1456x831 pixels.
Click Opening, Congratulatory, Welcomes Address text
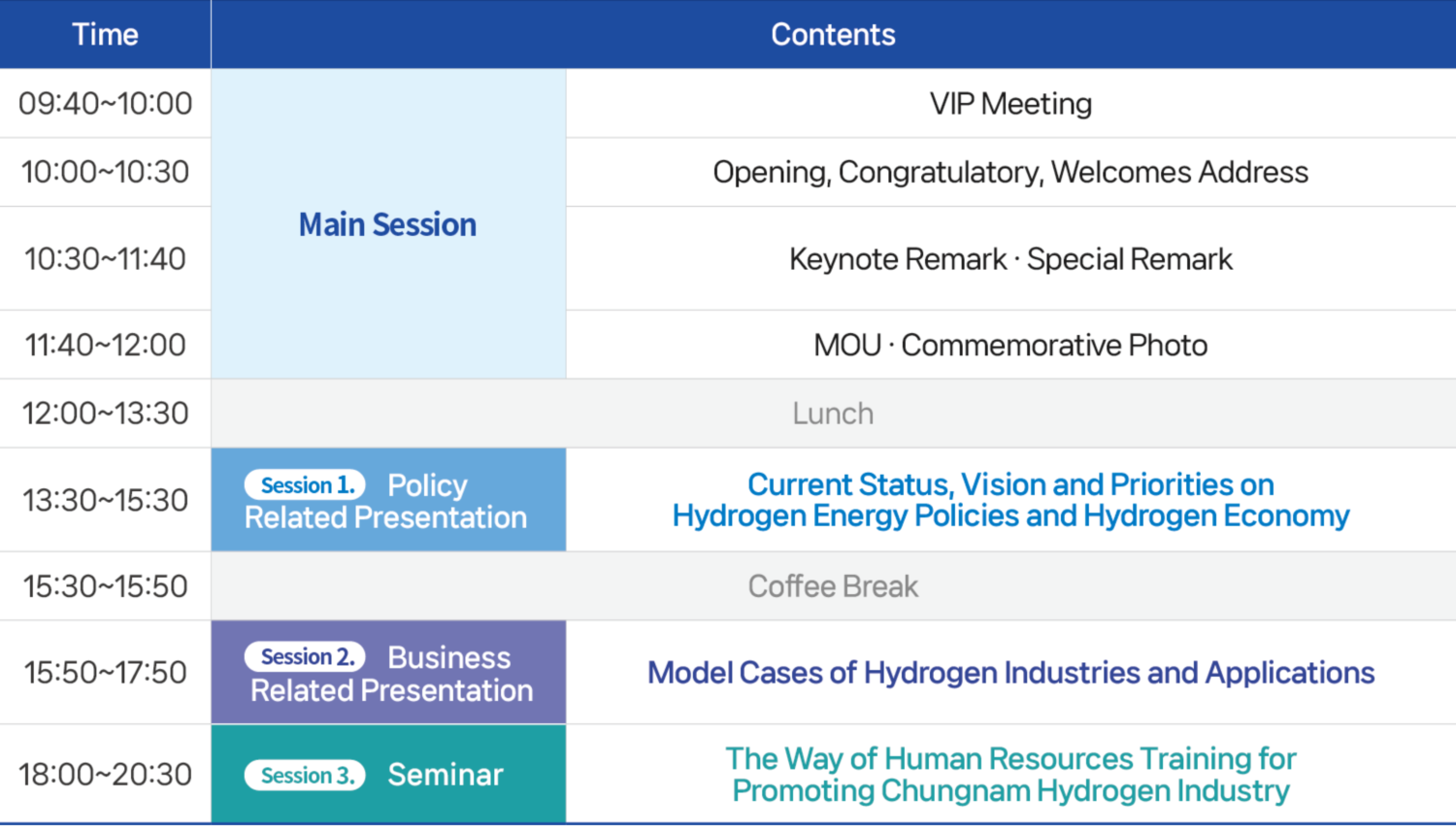point(1010,172)
